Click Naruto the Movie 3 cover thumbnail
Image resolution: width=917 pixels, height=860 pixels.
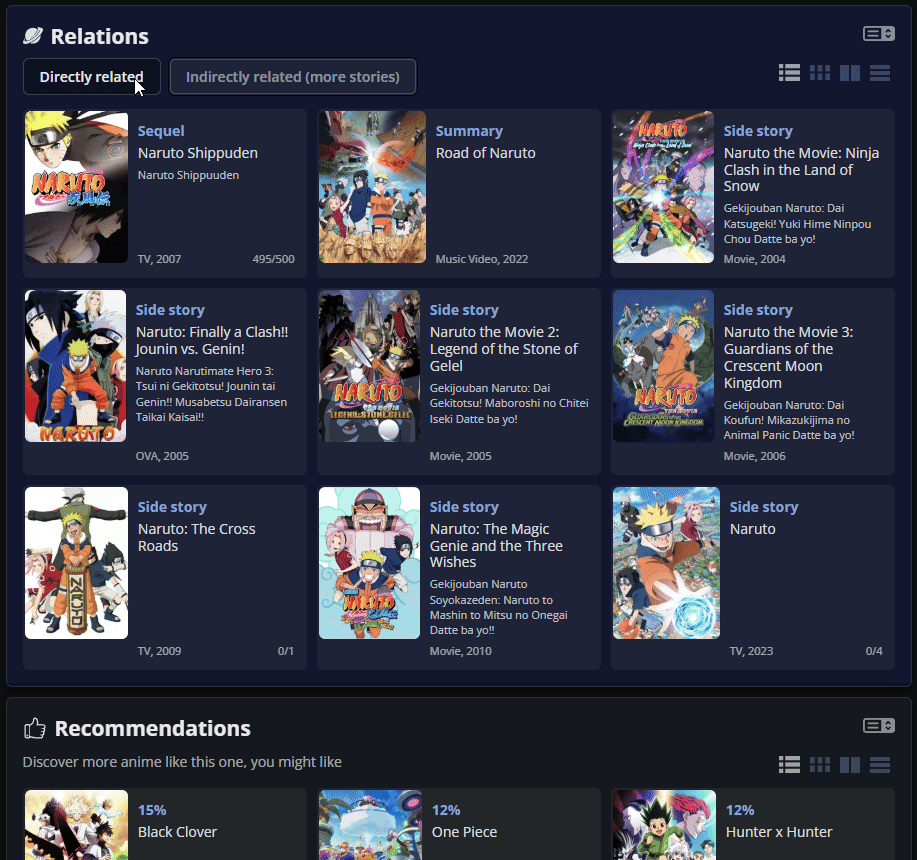(x=663, y=366)
